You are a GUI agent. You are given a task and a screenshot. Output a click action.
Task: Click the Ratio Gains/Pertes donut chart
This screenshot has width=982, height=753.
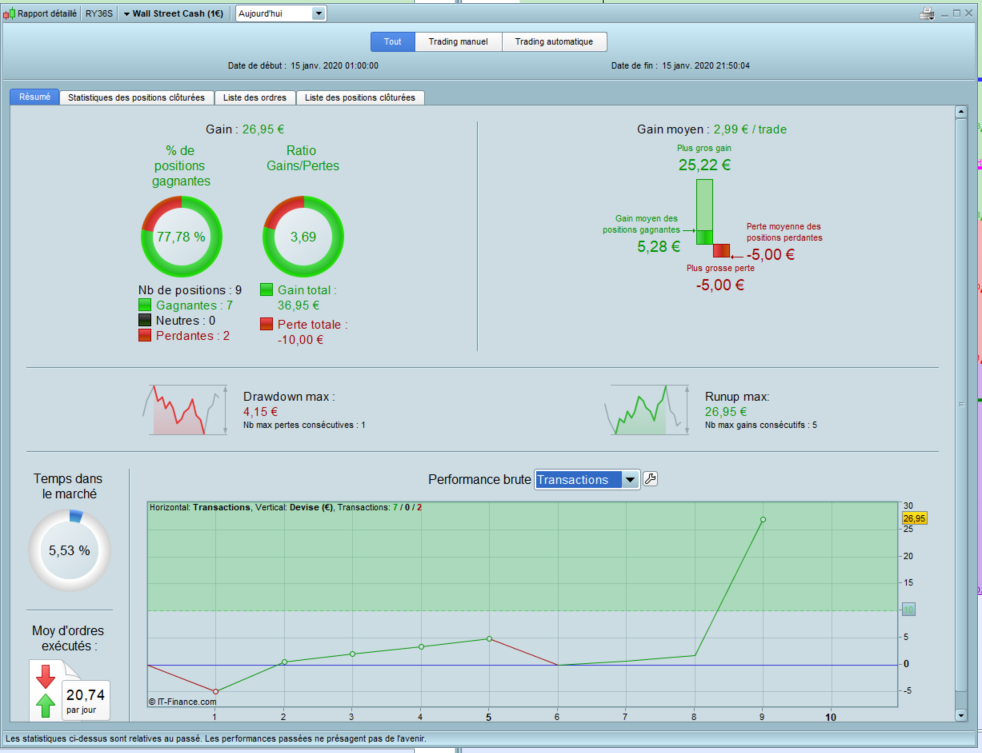303,237
